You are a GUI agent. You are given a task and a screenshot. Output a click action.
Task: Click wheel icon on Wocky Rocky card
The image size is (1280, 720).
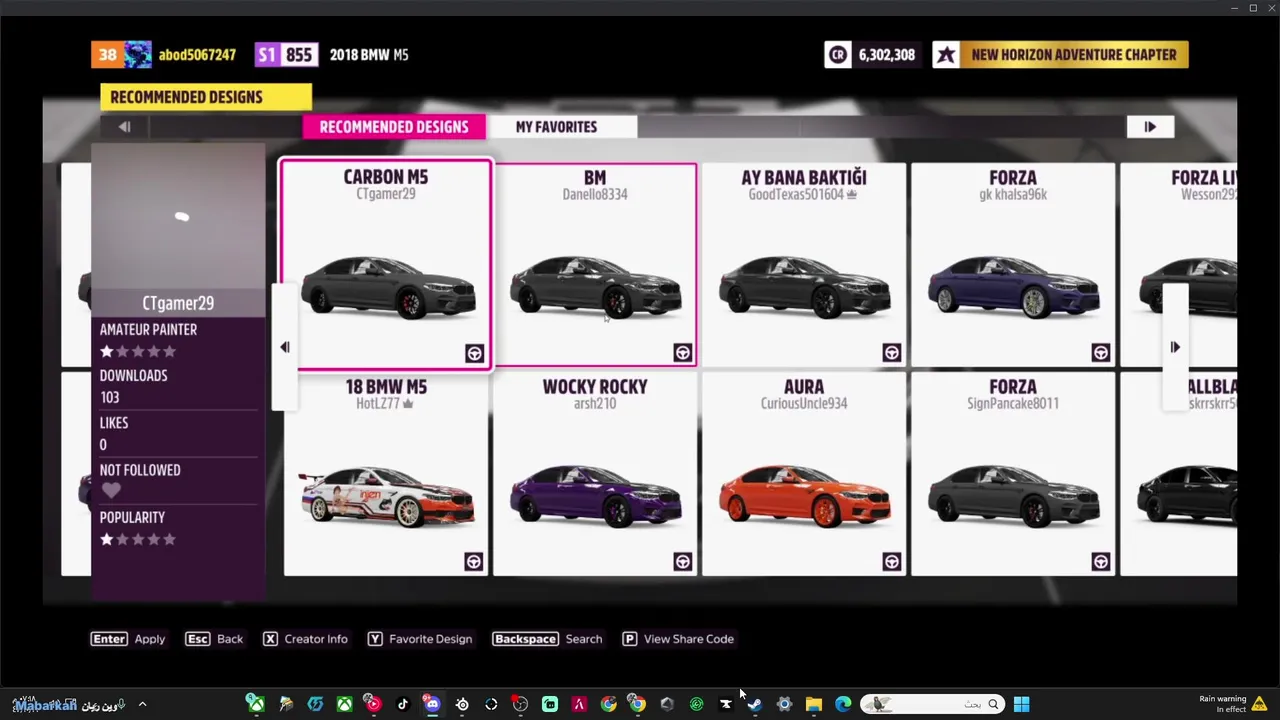[x=683, y=561]
